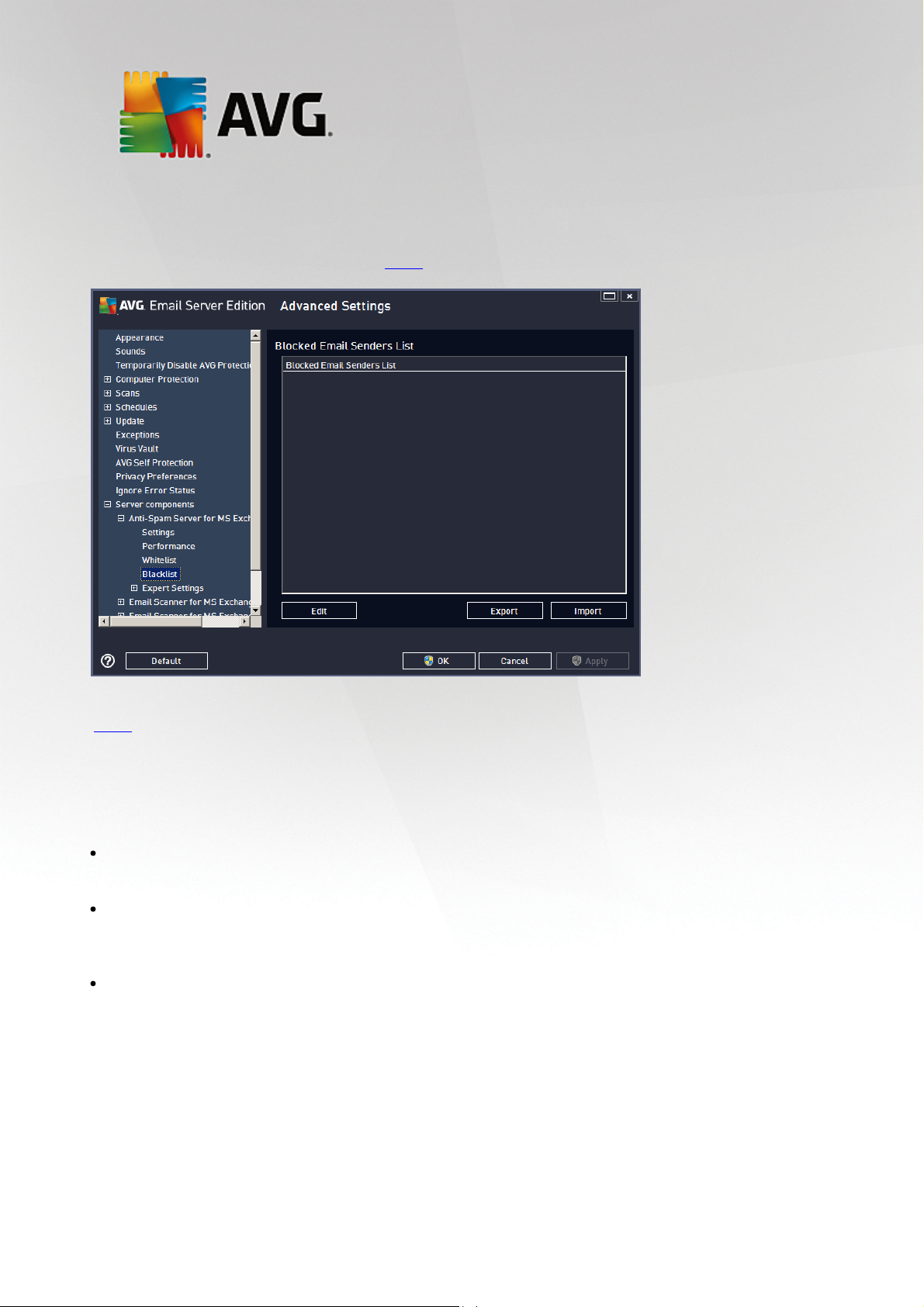924x1307 pixels.
Task: Click the tree's horizontal scroll left arrow
Action: coord(104,621)
